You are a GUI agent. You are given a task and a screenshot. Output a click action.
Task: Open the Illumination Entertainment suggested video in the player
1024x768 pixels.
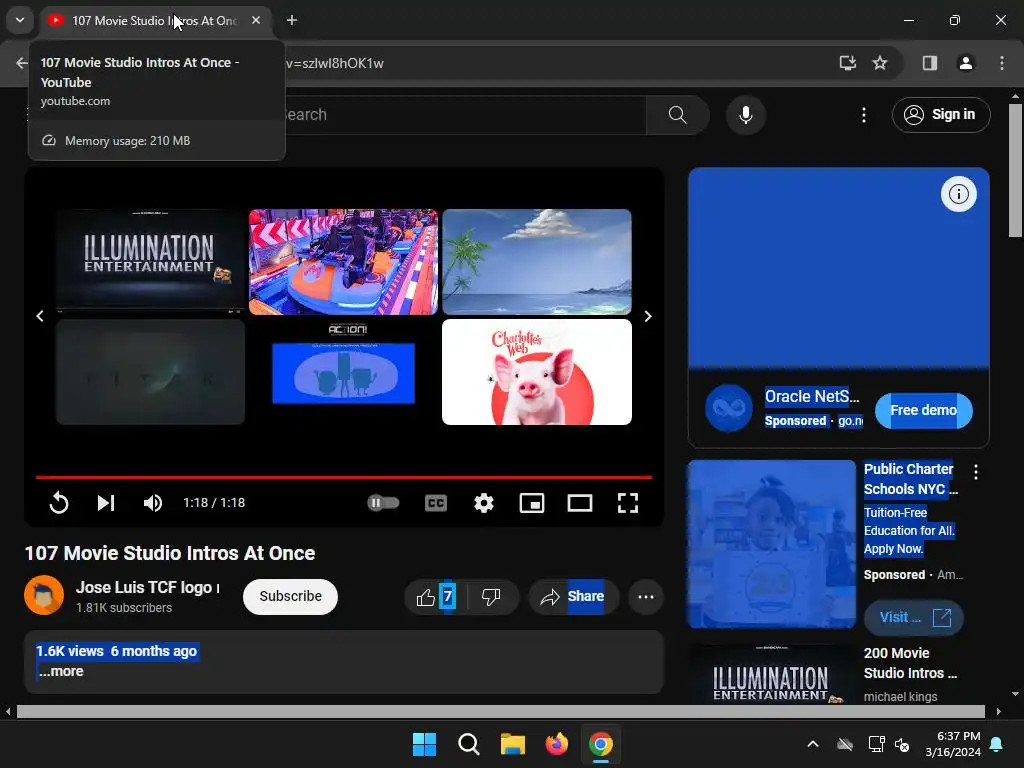click(x=150, y=262)
